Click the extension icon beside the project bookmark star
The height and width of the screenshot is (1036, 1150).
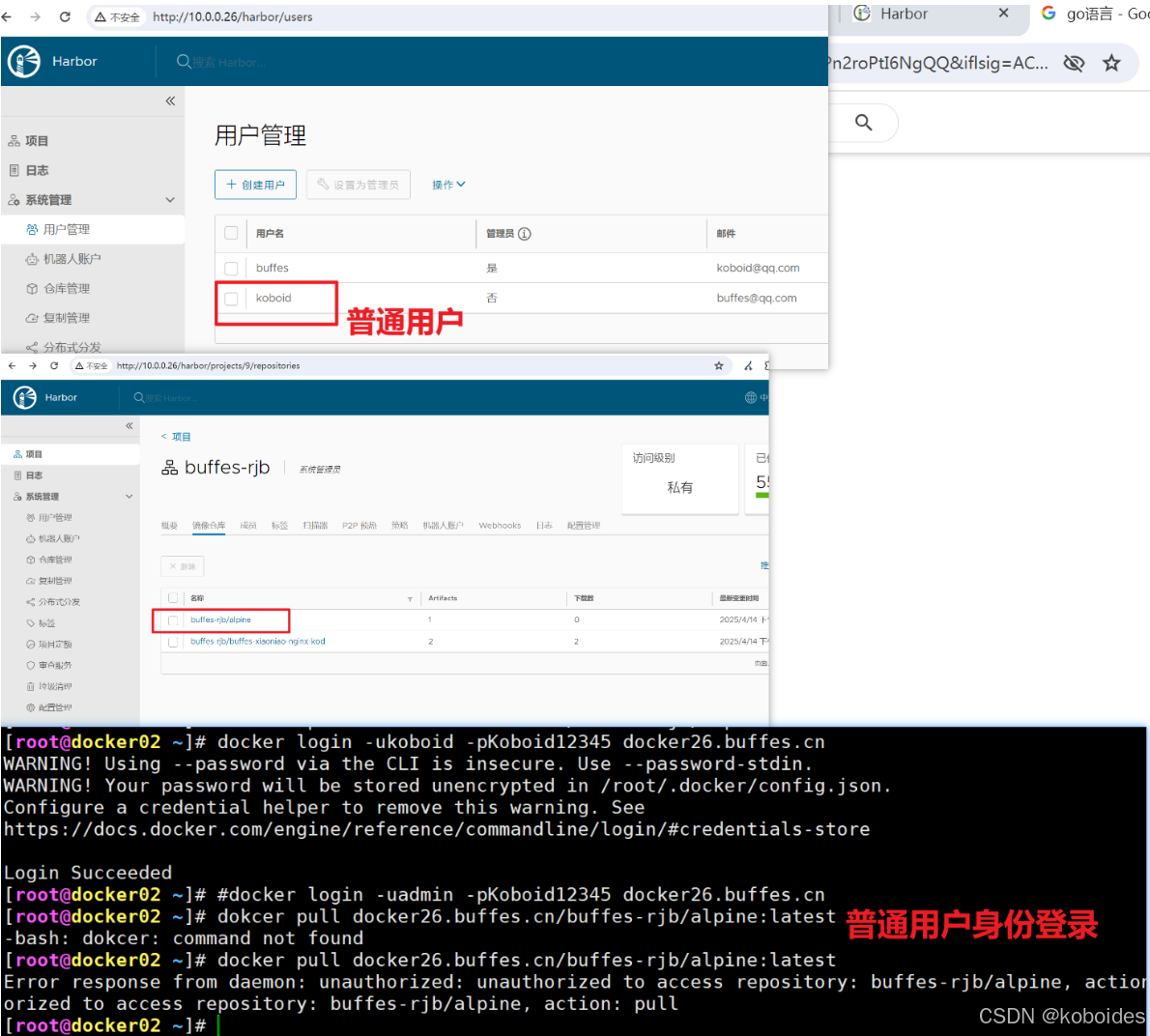(x=748, y=366)
